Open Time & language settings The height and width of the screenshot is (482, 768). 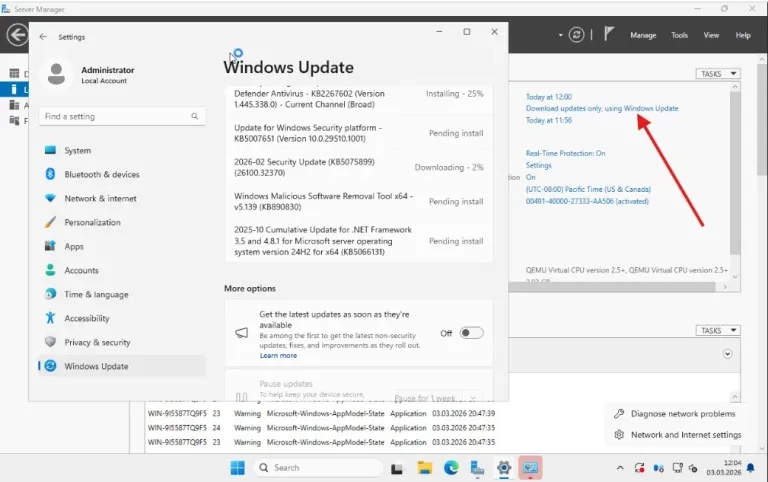pos(121,294)
